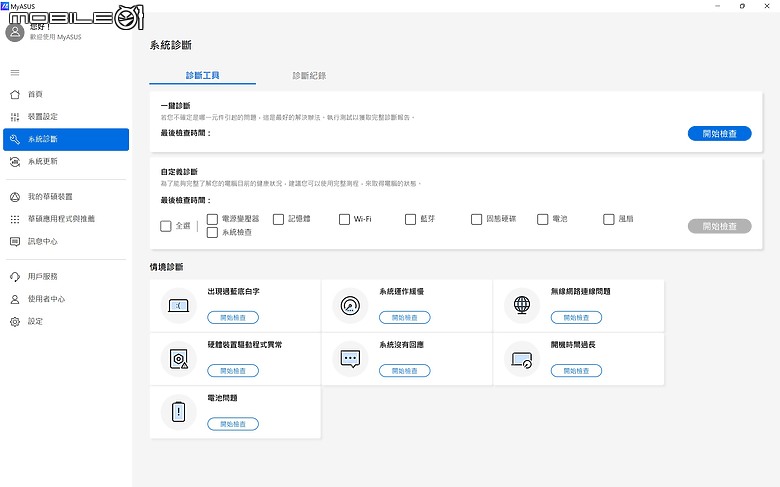Click the 裝置設定 sliders icon
Viewport: 780px width, 487px height.
(15, 117)
